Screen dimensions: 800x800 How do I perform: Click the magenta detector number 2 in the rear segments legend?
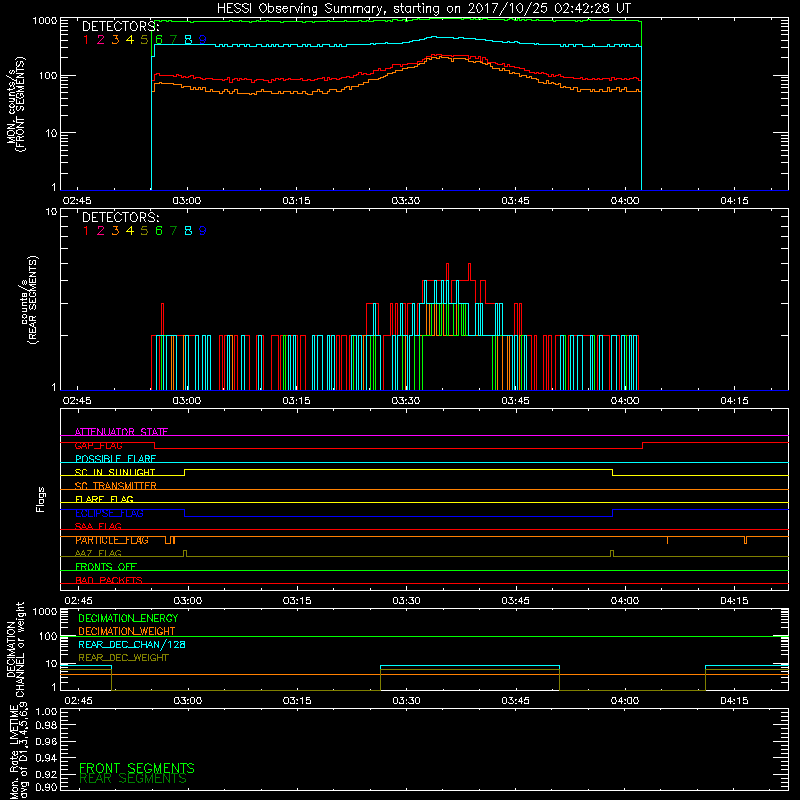click(101, 231)
